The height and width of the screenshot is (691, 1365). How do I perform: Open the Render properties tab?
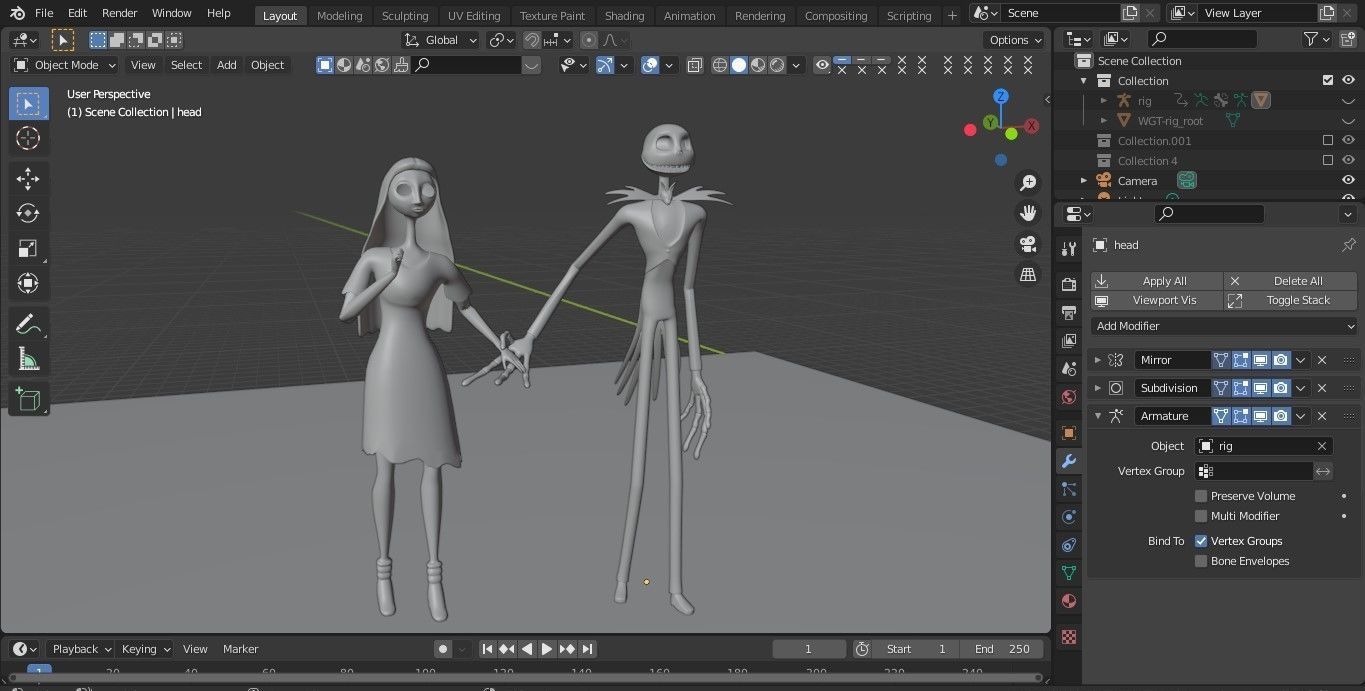(x=1069, y=285)
